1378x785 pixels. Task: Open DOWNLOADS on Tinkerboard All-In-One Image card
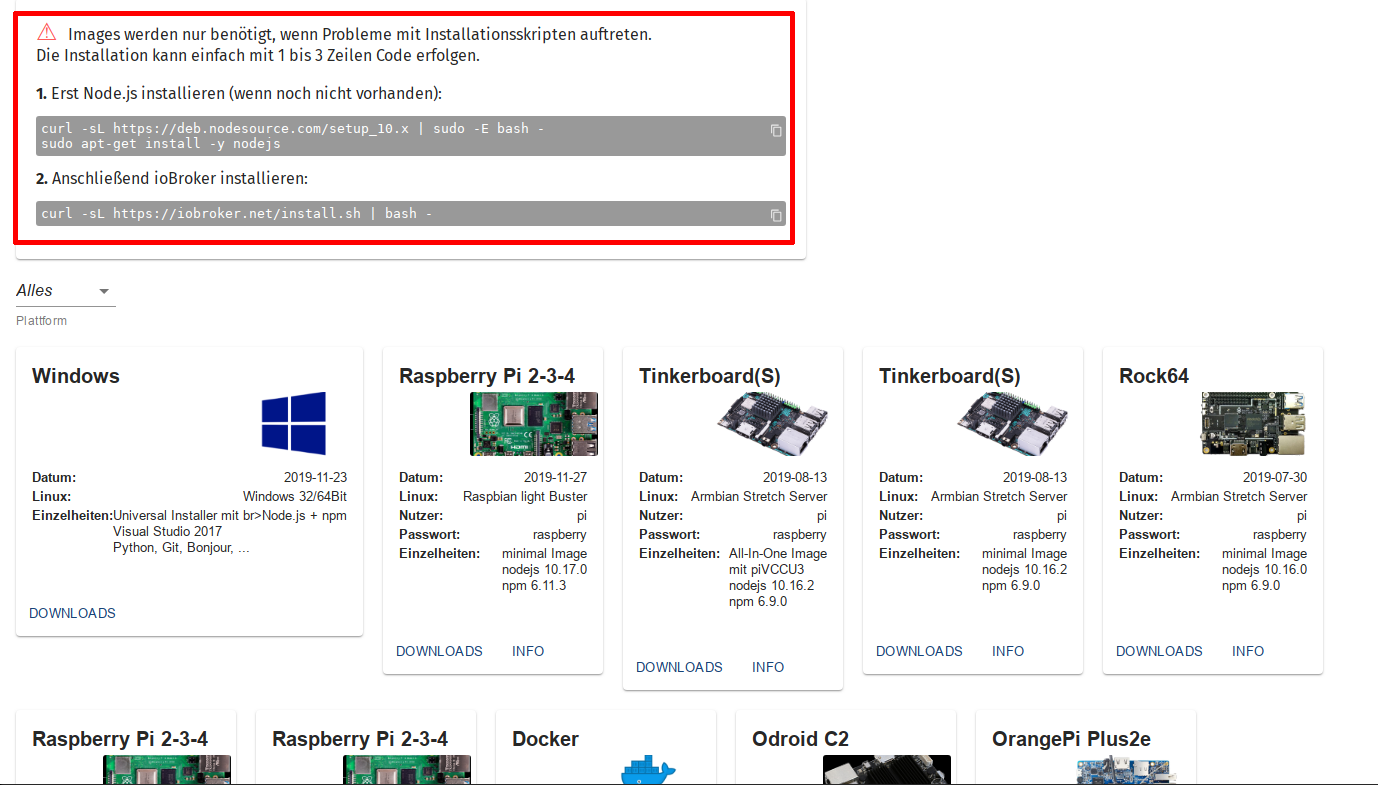[x=679, y=667]
